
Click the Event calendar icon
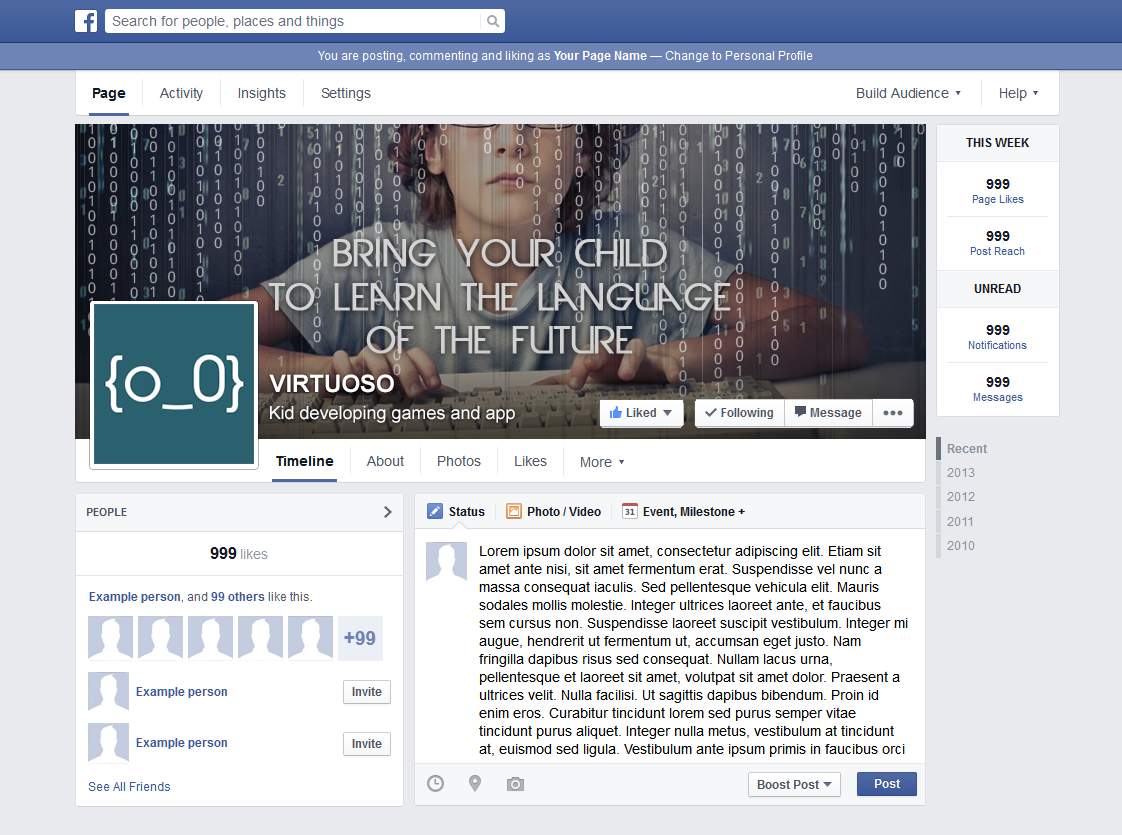click(630, 511)
